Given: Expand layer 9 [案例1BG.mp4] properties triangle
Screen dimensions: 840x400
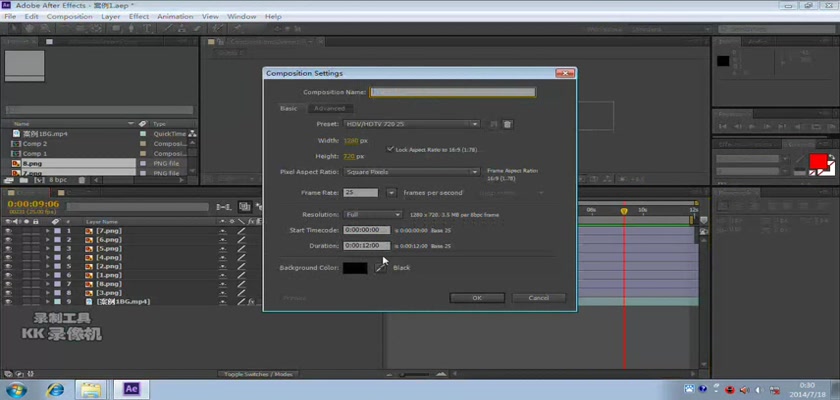Looking at the screenshot, I should 48,302.
